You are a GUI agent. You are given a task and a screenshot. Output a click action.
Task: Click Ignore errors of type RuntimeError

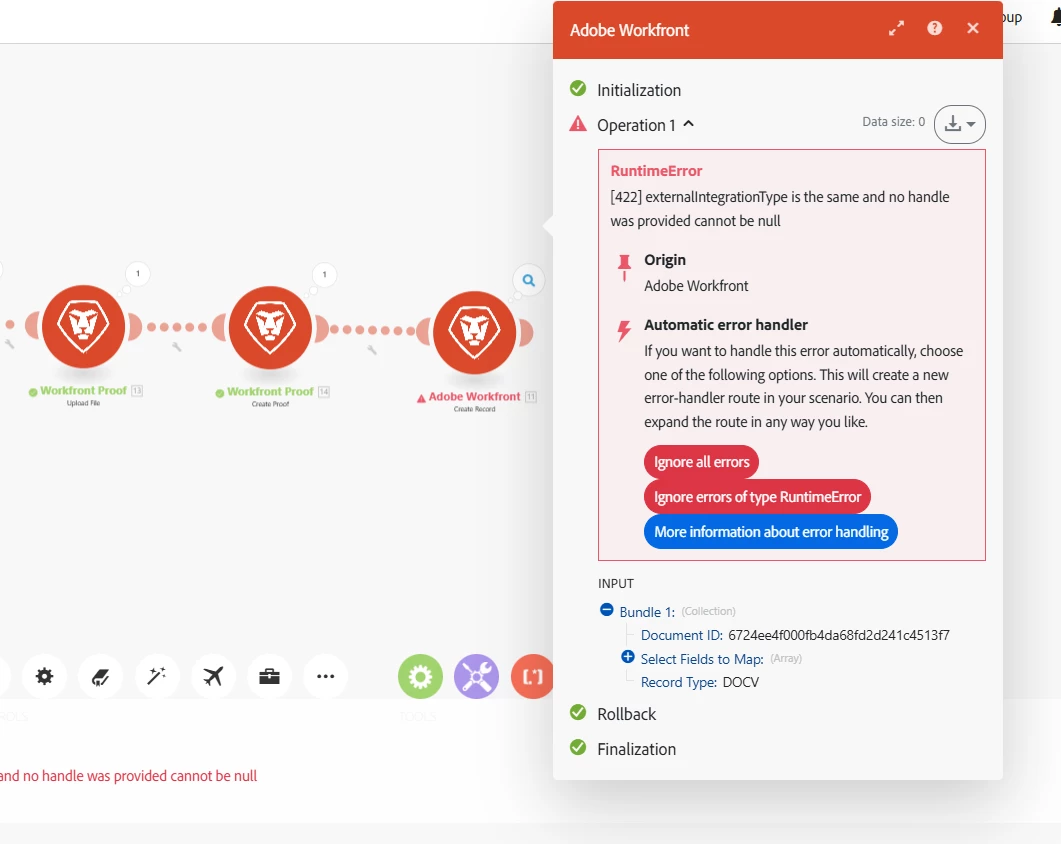pos(757,497)
